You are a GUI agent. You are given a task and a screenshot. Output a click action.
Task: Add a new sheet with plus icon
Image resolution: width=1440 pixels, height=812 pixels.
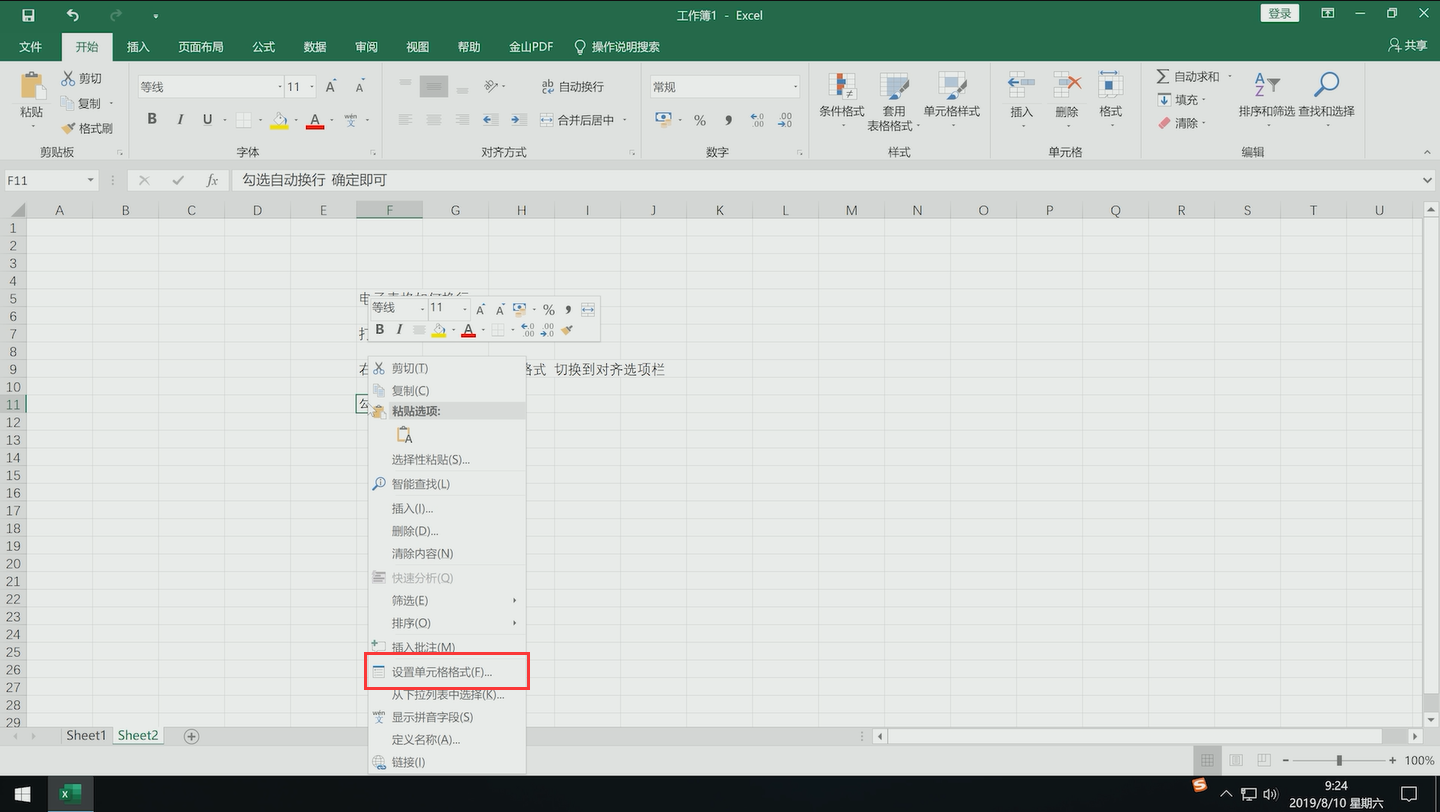191,736
